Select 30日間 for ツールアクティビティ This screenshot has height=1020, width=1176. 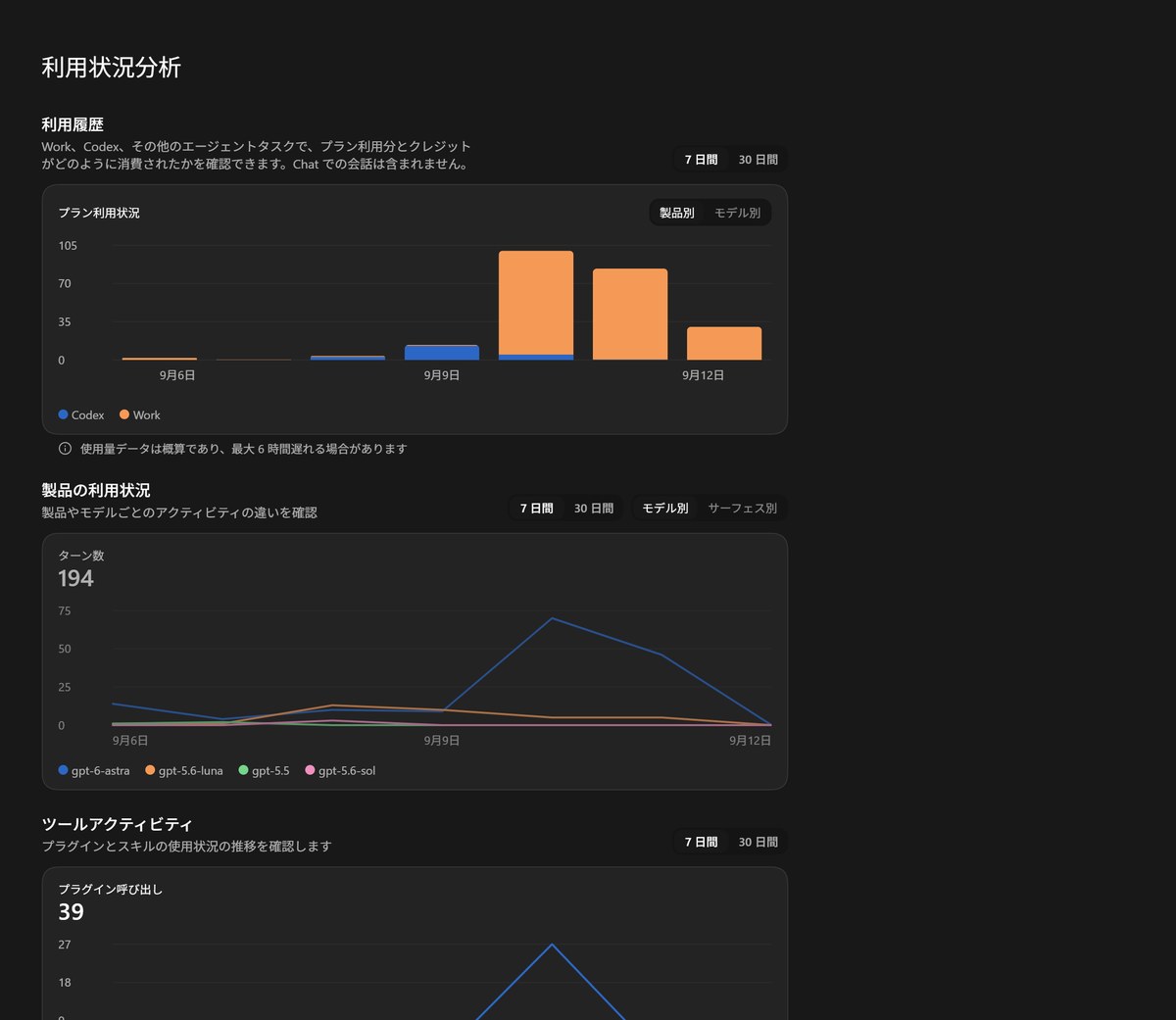point(758,842)
